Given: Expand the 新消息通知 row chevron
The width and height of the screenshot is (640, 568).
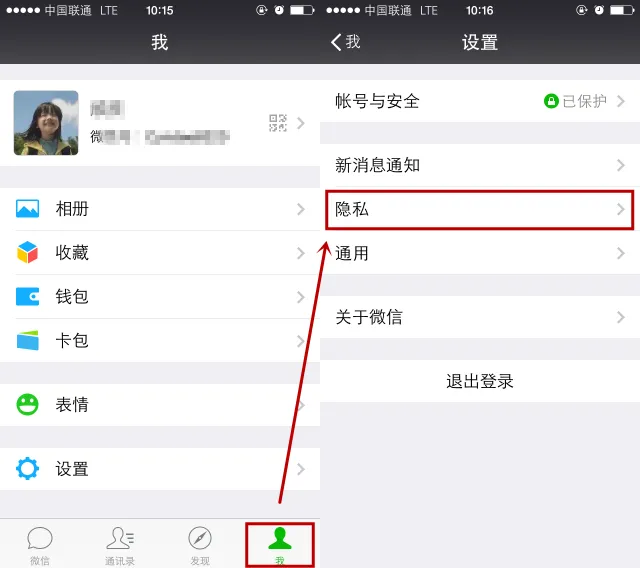Looking at the screenshot, I should tap(621, 165).
